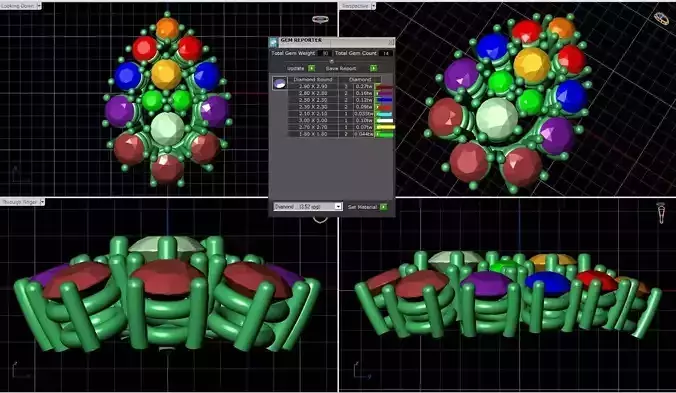
Task: Click the green Save Report button
Action: tap(373, 68)
